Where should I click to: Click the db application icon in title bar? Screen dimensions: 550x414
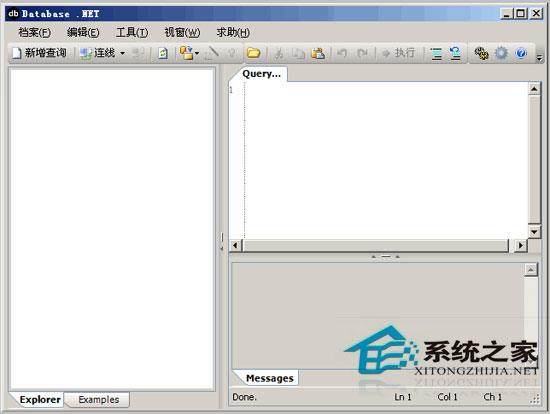coord(13,14)
